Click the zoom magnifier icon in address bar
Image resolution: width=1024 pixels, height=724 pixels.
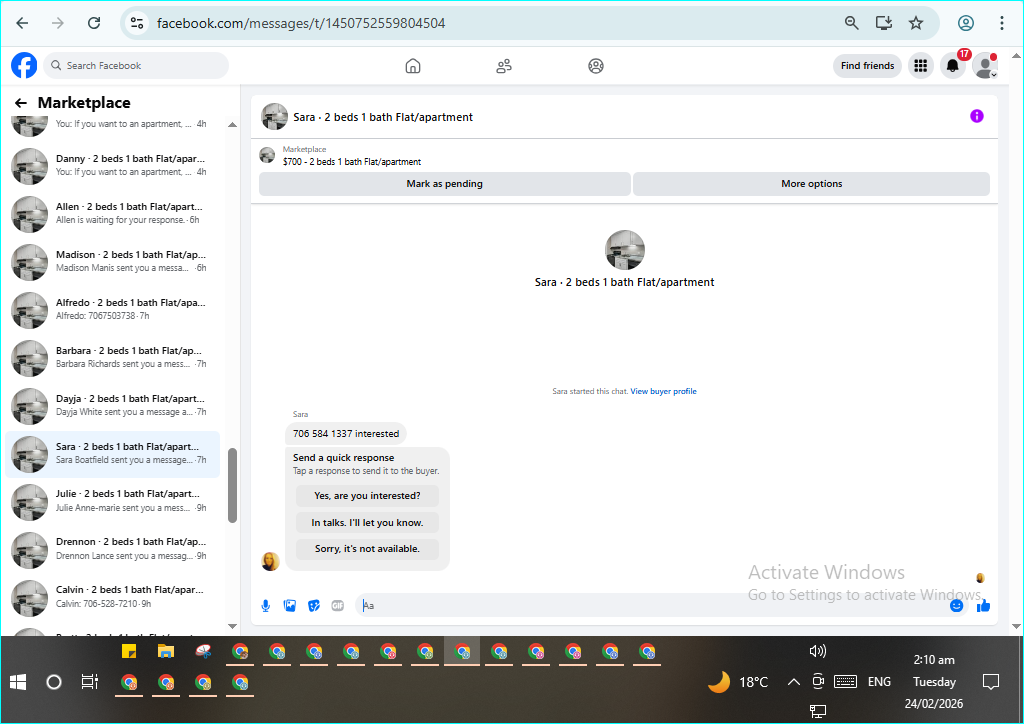(x=851, y=23)
